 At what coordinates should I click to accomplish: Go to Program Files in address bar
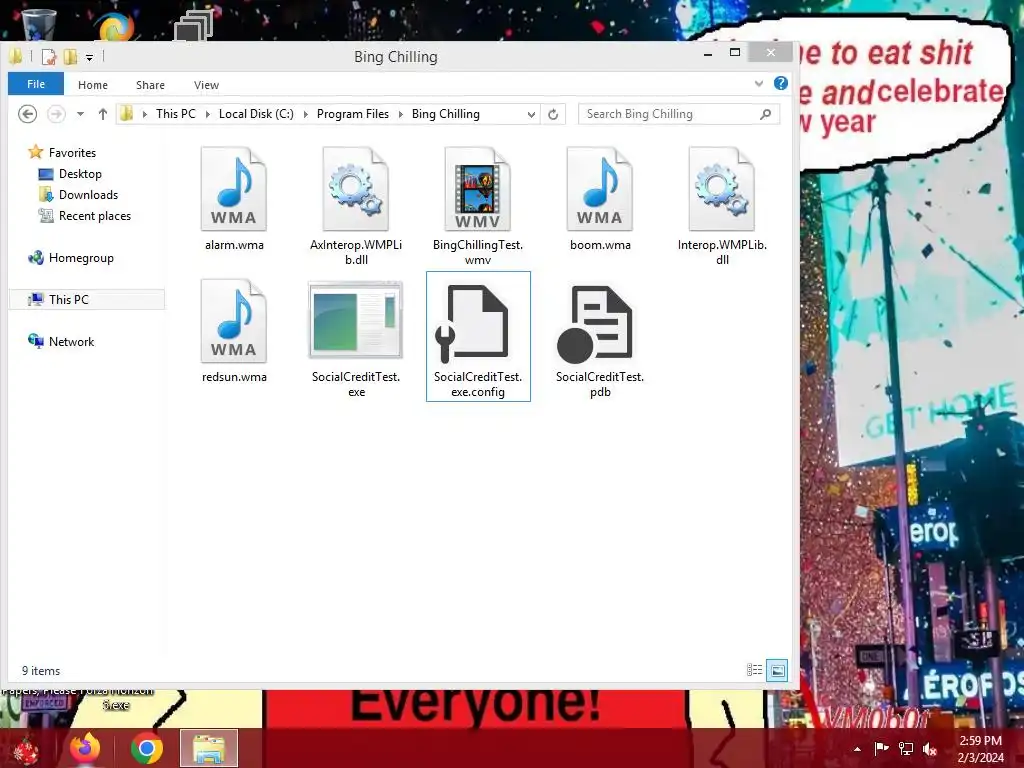click(x=353, y=114)
